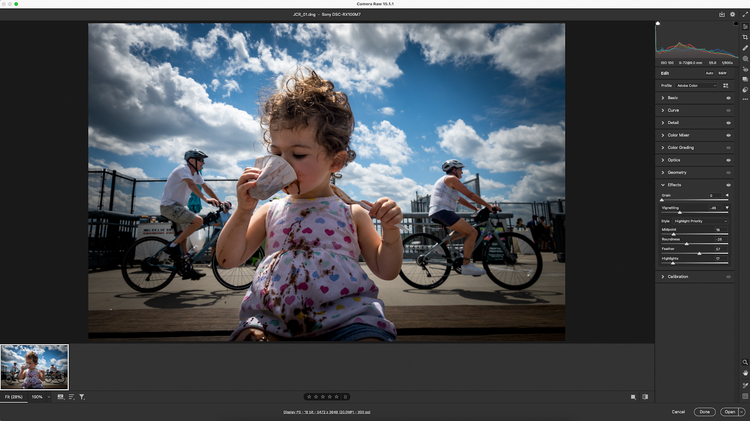Select the Hand tool
The height and width of the screenshot is (421, 750).
click(745, 373)
